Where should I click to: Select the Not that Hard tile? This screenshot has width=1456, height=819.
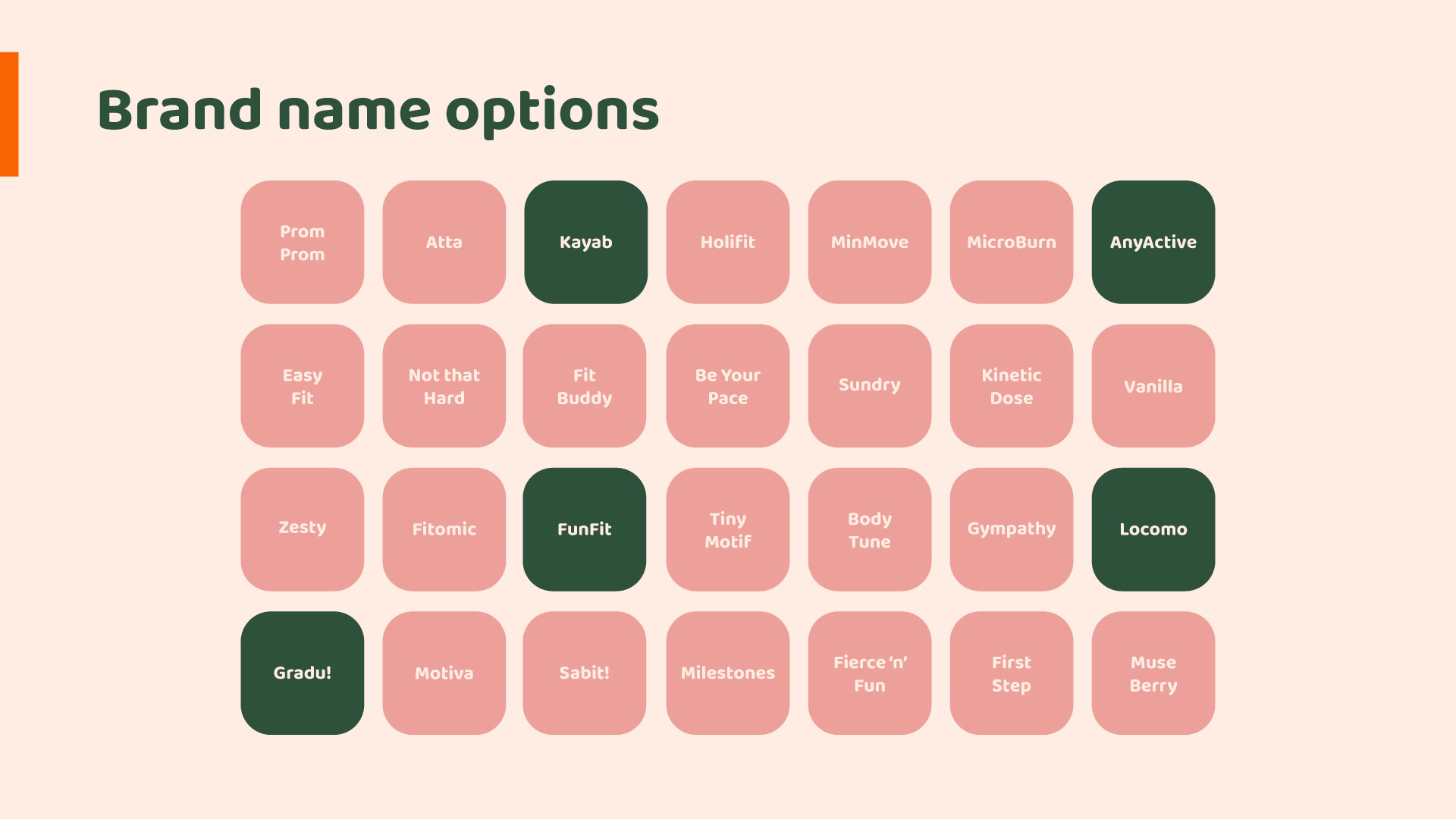[444, 386]
